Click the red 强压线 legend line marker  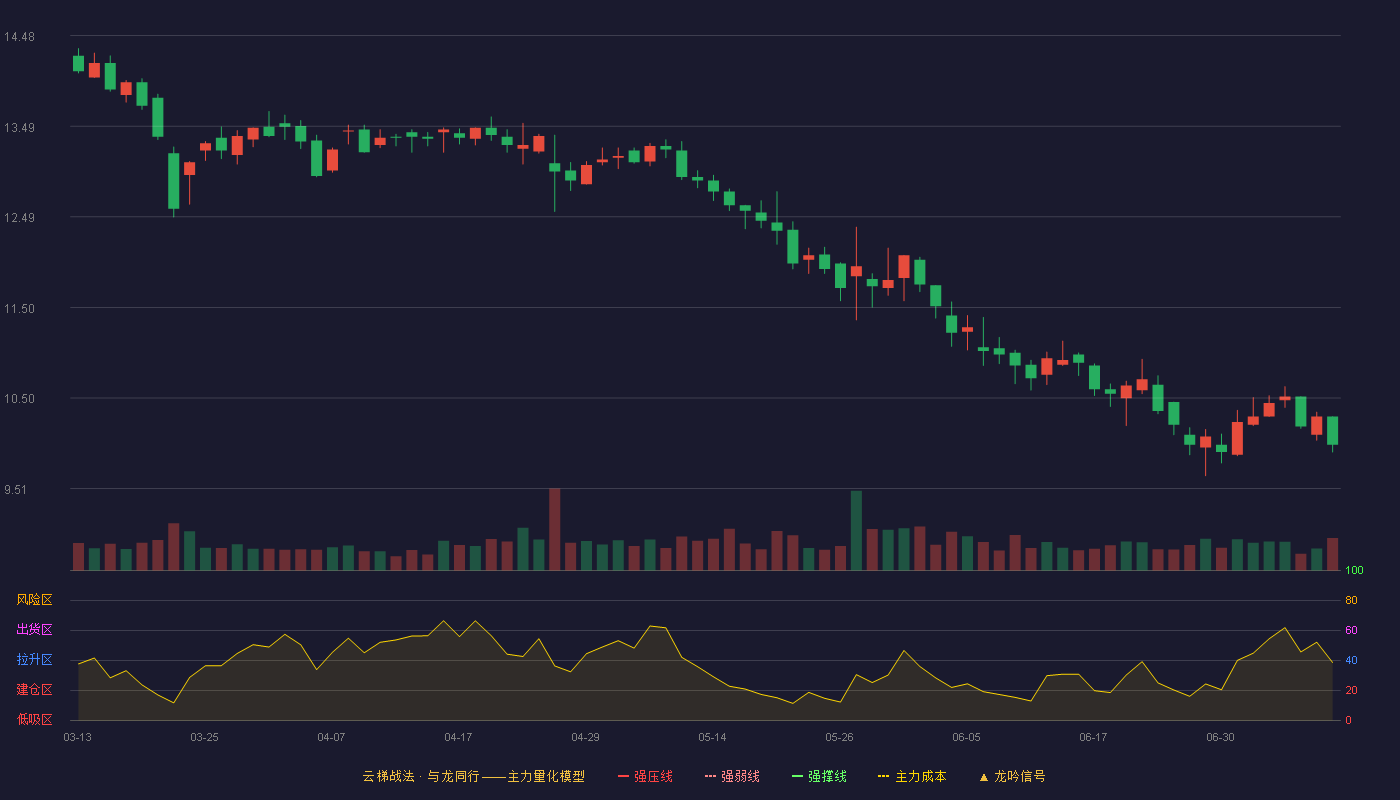click(624, 776)
